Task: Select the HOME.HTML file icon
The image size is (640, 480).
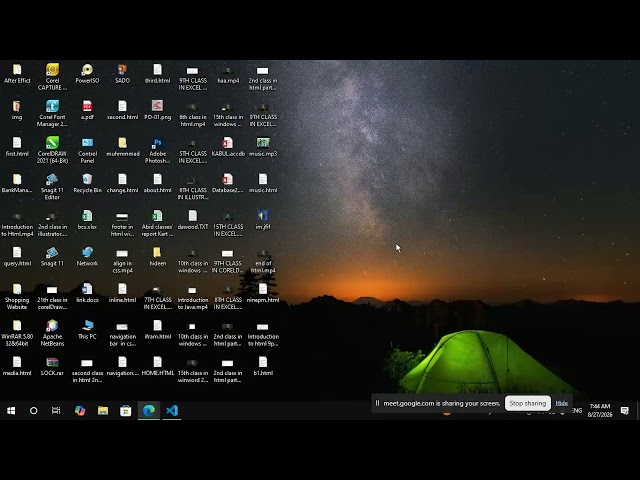Action: pyautogui.click(x=158, y=366)
